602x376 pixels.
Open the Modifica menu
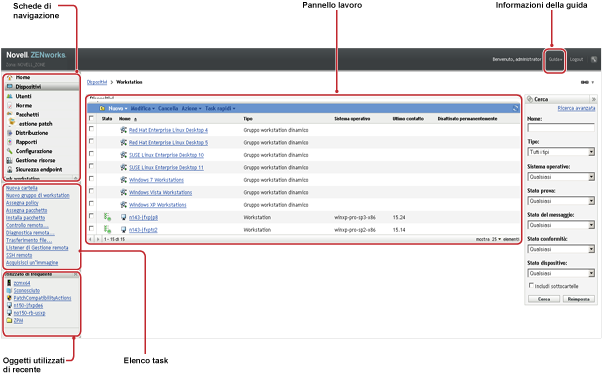142,109
